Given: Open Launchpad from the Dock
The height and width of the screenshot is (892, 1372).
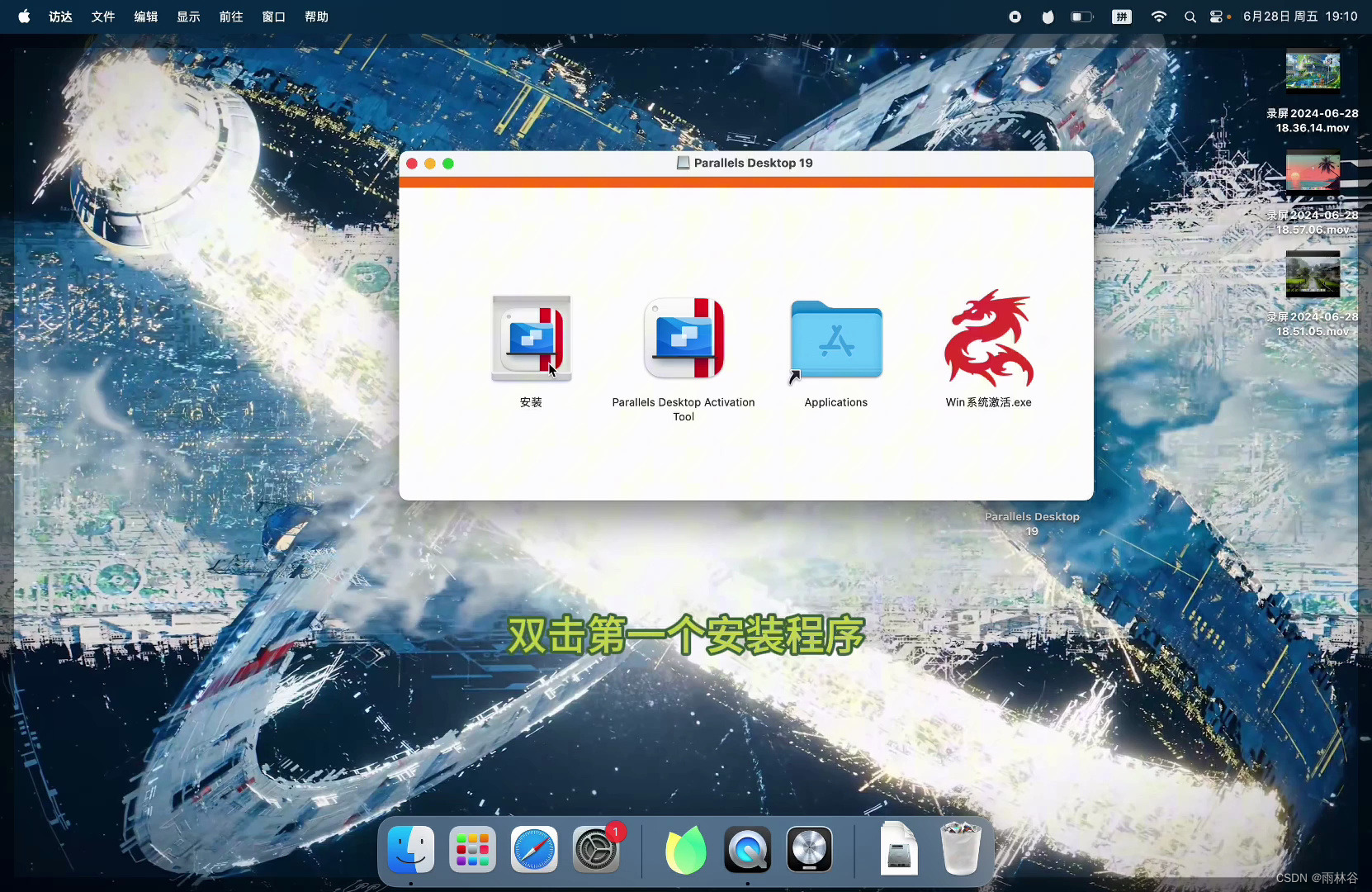Looking at the screenshot, I should [472, 849].
